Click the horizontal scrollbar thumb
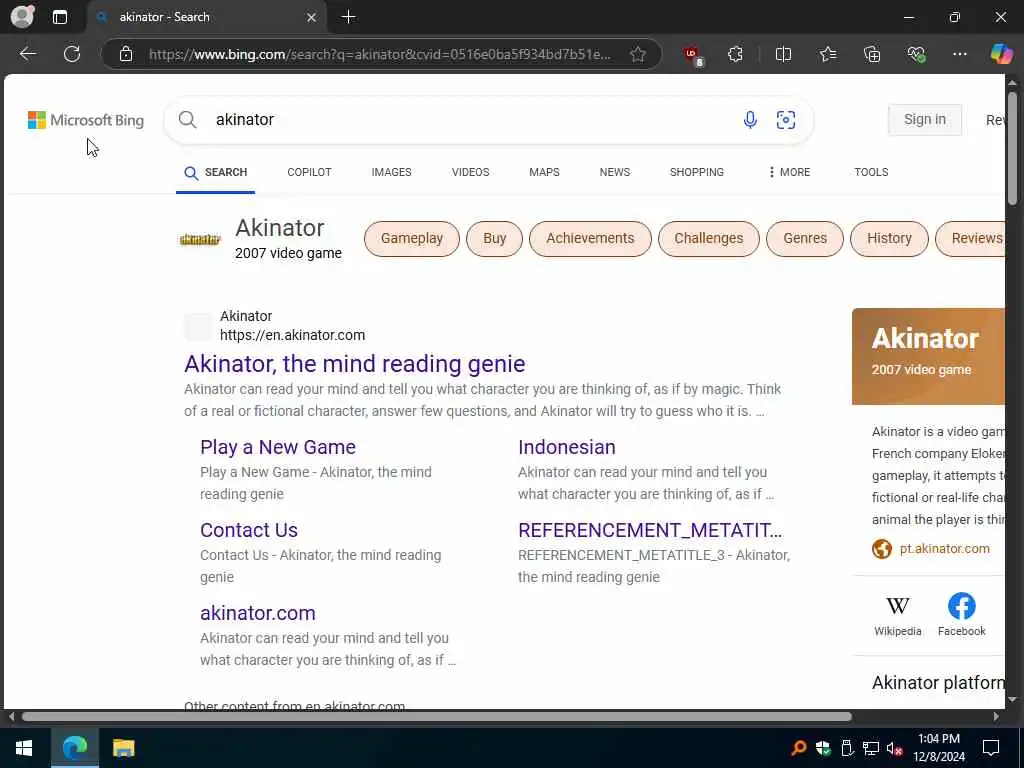This screenshot has width=1024, height=768. 436,716
